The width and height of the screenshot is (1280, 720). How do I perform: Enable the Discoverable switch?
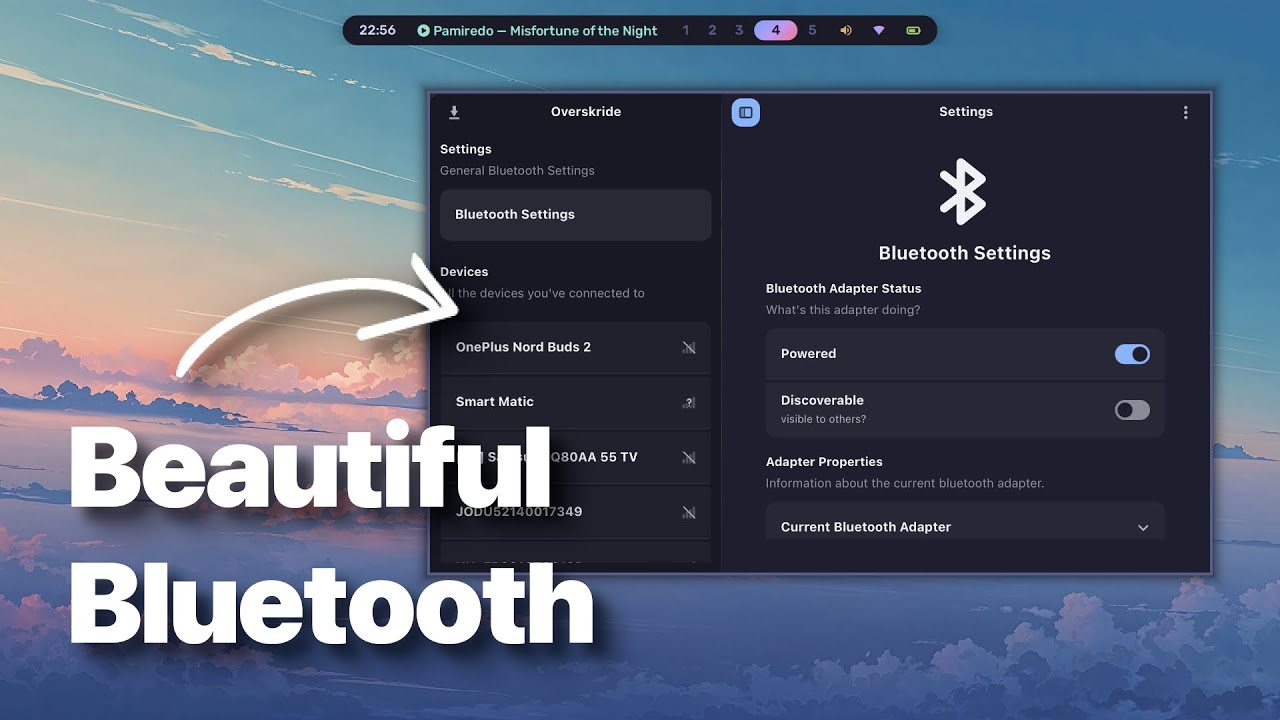tap(1132, 410)
